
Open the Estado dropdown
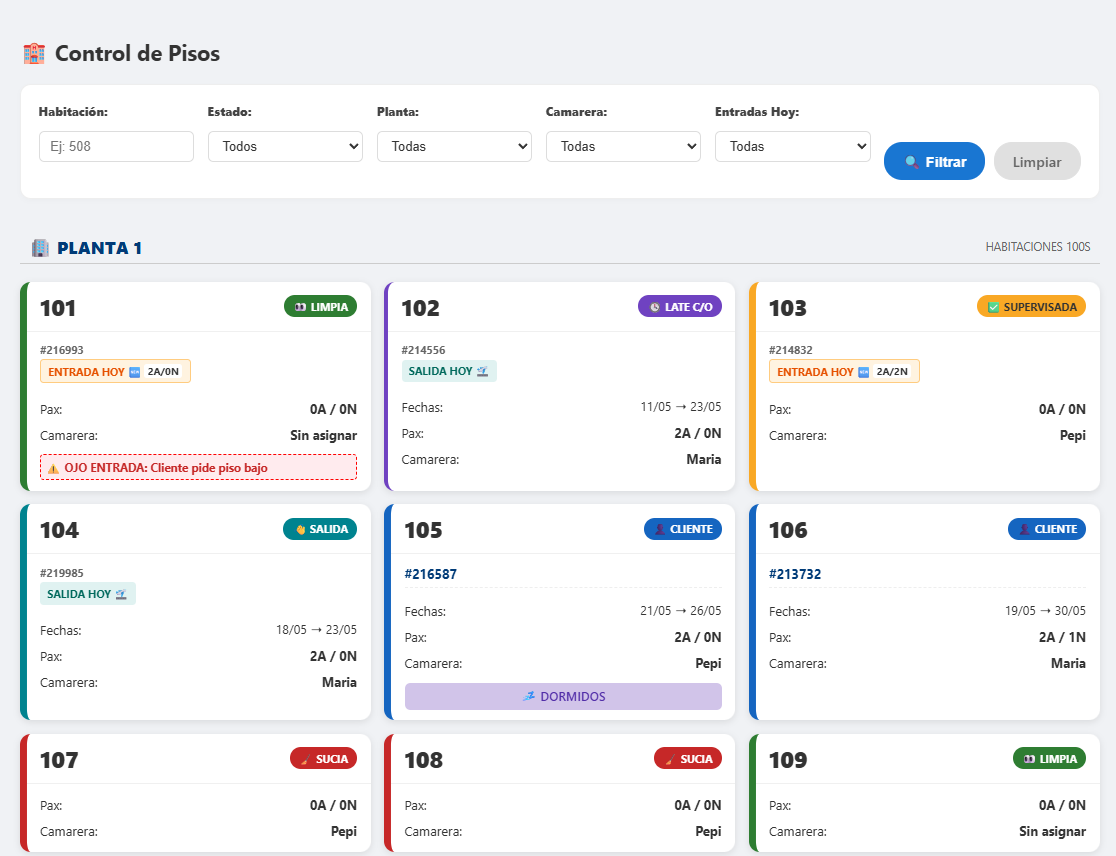click(x=285, y=147)
